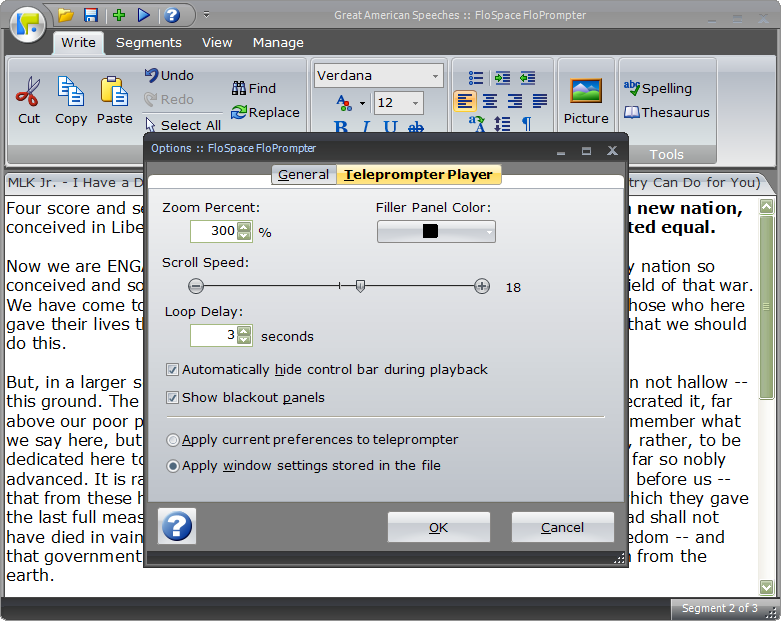Click the scrollbar down arrow in document
The width and height of the screenshot is (781, 621).
767,587
